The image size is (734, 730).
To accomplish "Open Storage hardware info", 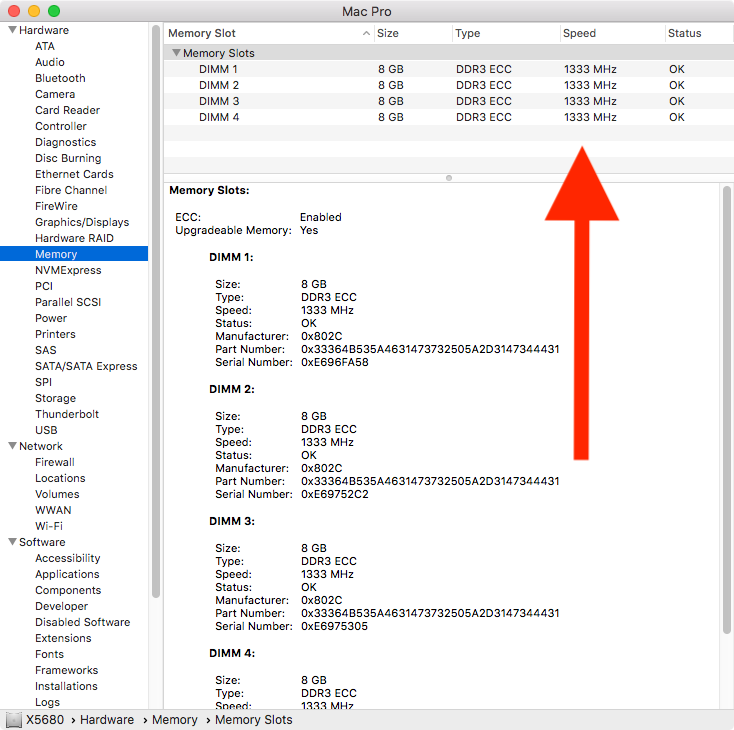I will (x=55, y=398).
